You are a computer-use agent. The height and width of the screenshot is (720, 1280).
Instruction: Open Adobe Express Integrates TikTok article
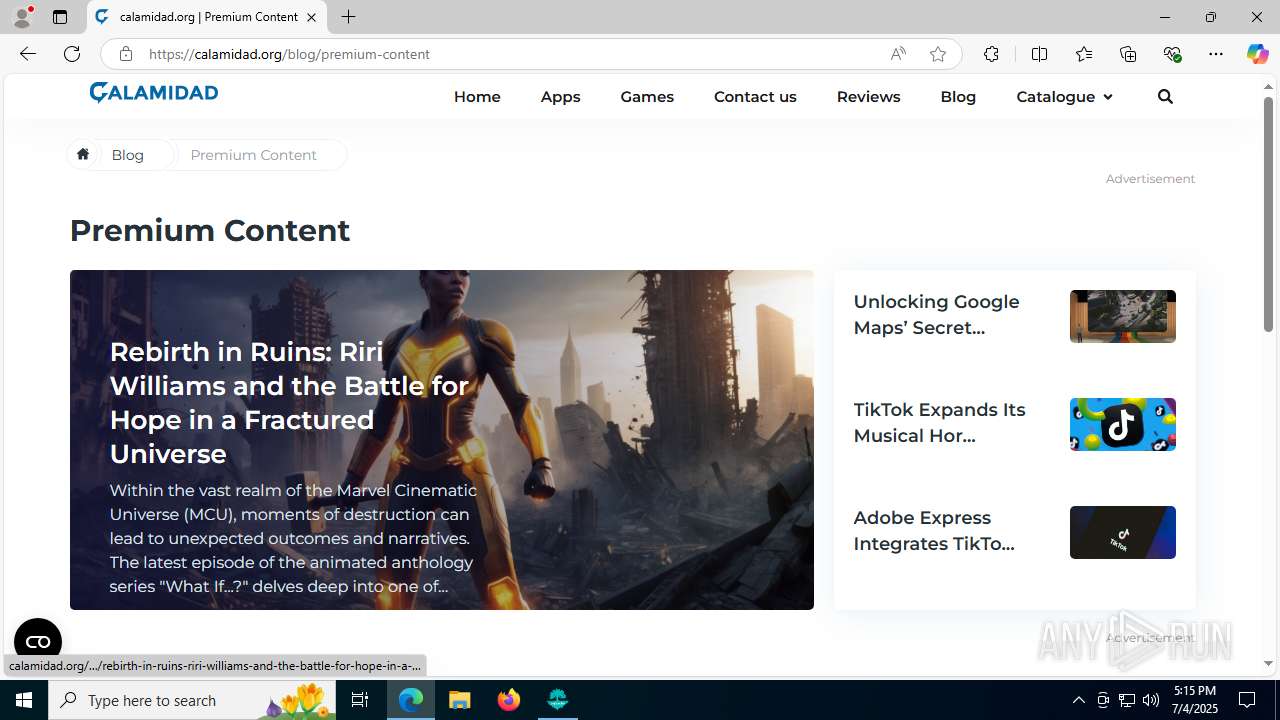[x=933, y=531]
